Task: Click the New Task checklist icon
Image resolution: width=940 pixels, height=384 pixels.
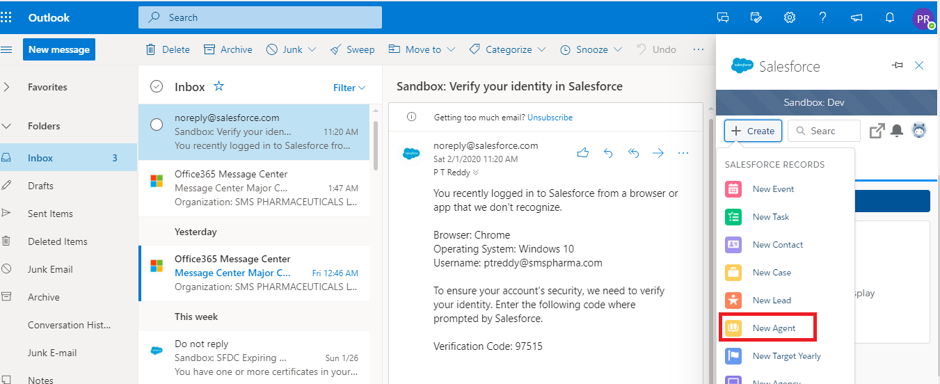Action: point(733,217)
